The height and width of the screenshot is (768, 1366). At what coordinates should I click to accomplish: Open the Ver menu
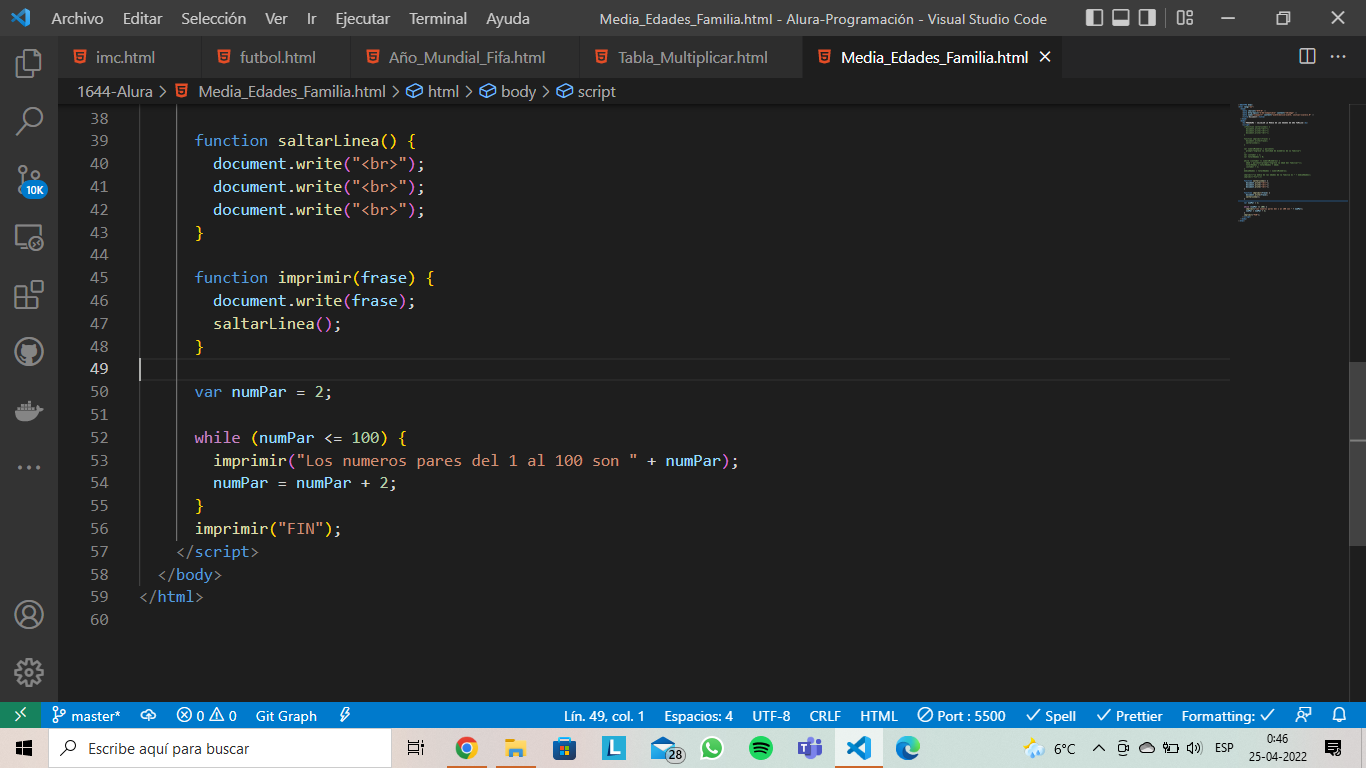click(276, 18)
